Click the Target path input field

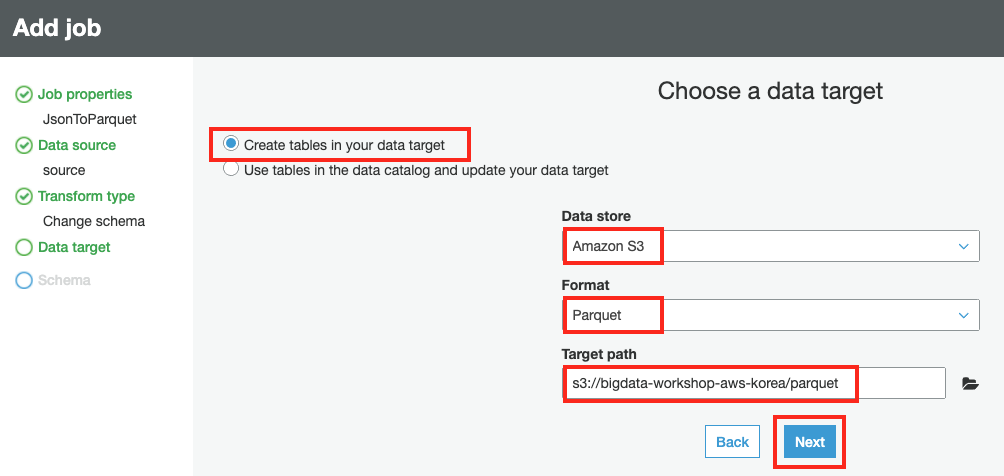(754, 383)
